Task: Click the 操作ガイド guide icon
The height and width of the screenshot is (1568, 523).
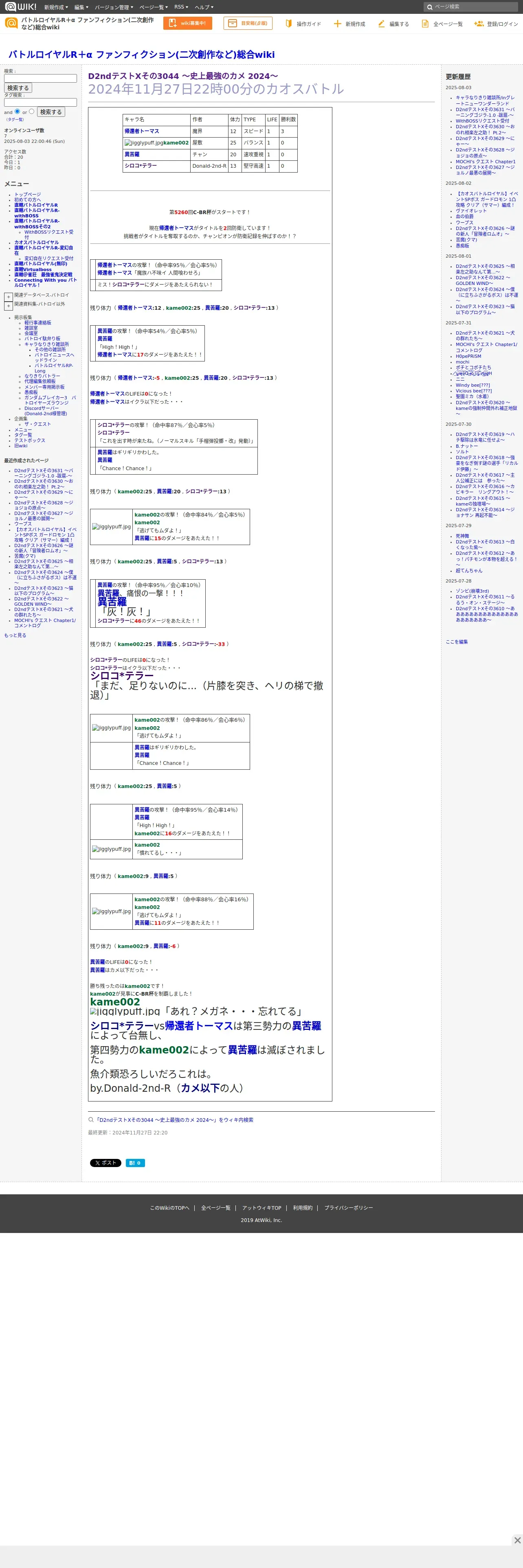Action: click(289, 24)
